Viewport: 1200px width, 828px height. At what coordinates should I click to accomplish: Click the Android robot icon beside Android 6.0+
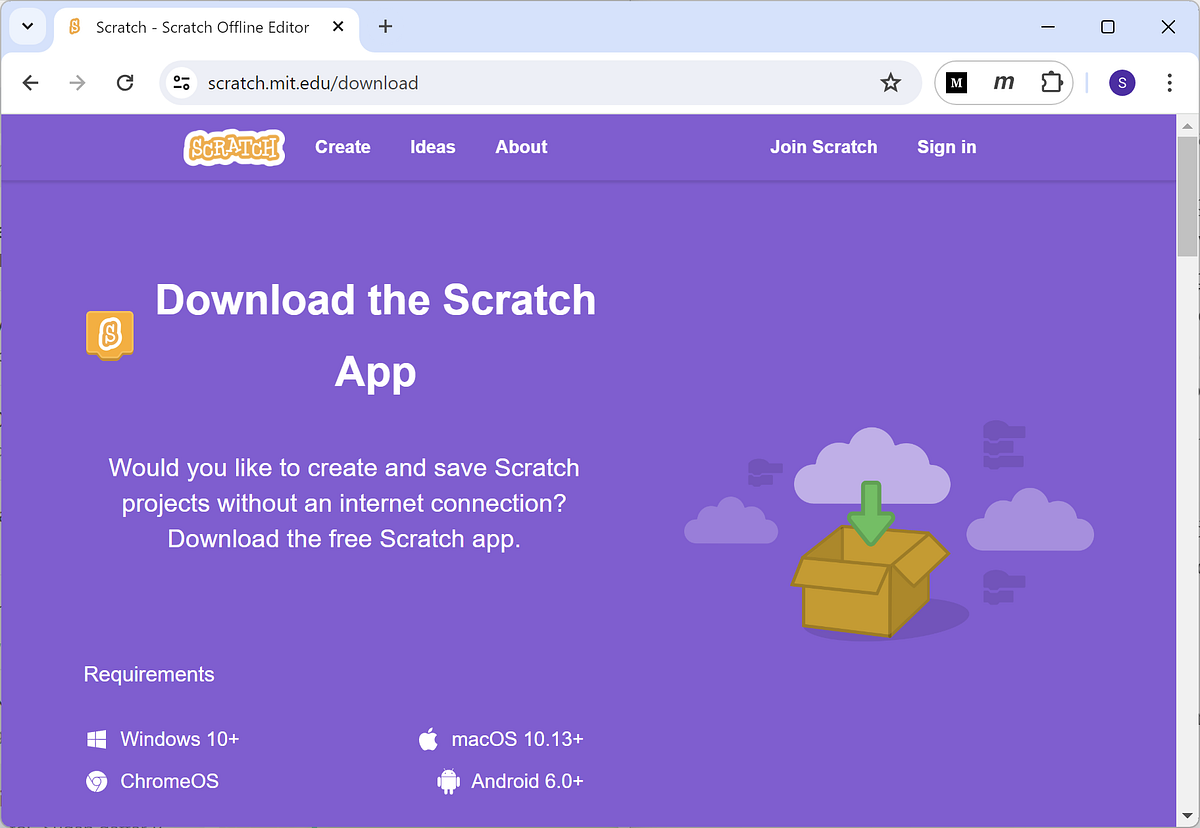point(447,781)
